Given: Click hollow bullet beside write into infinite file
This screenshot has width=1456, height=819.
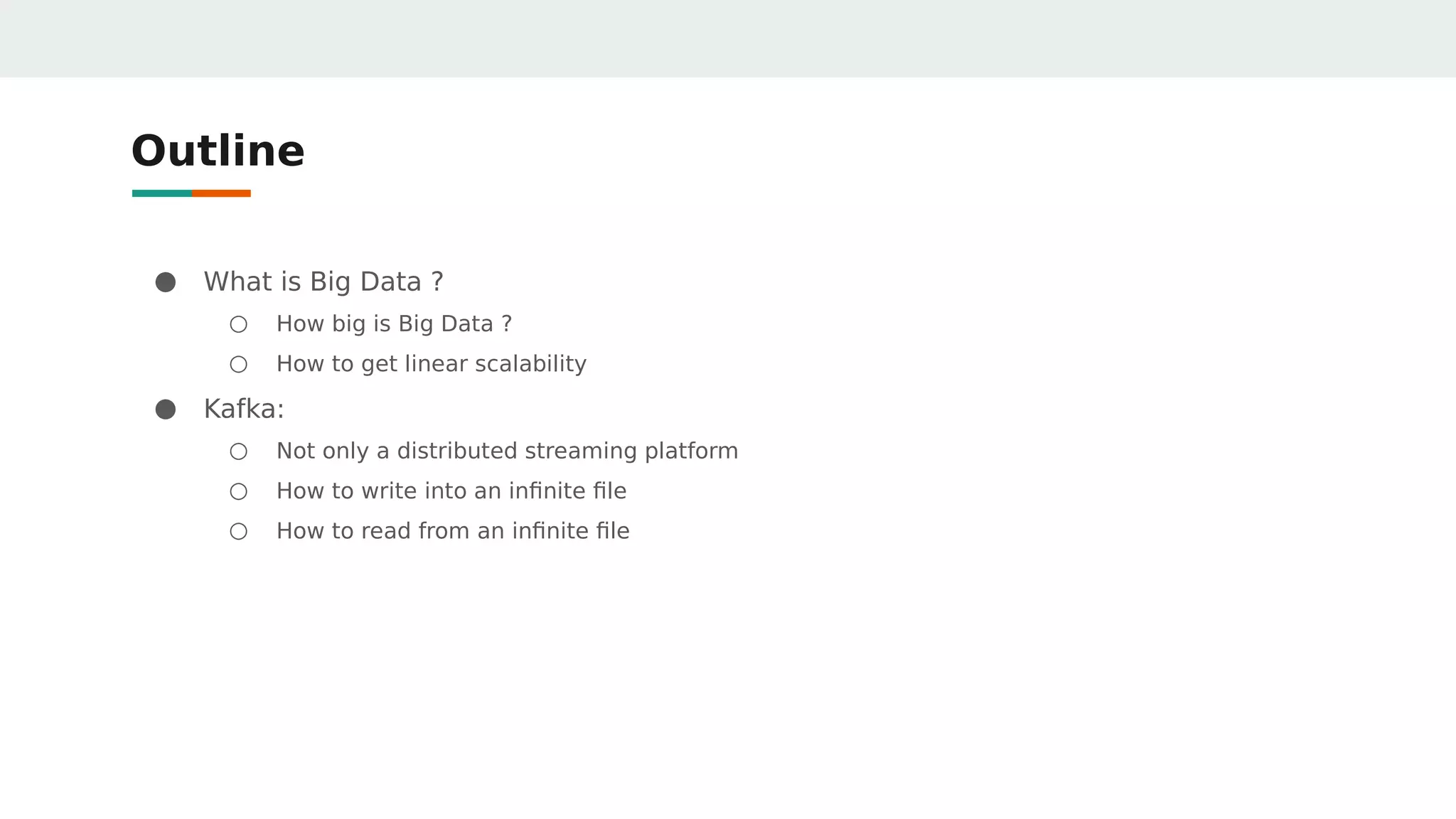Looking at the screenshot, I should pyautogui.click(x=239, y=492).
